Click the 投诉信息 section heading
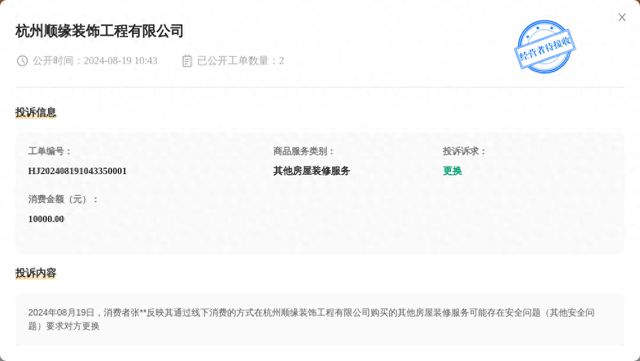 36,112
